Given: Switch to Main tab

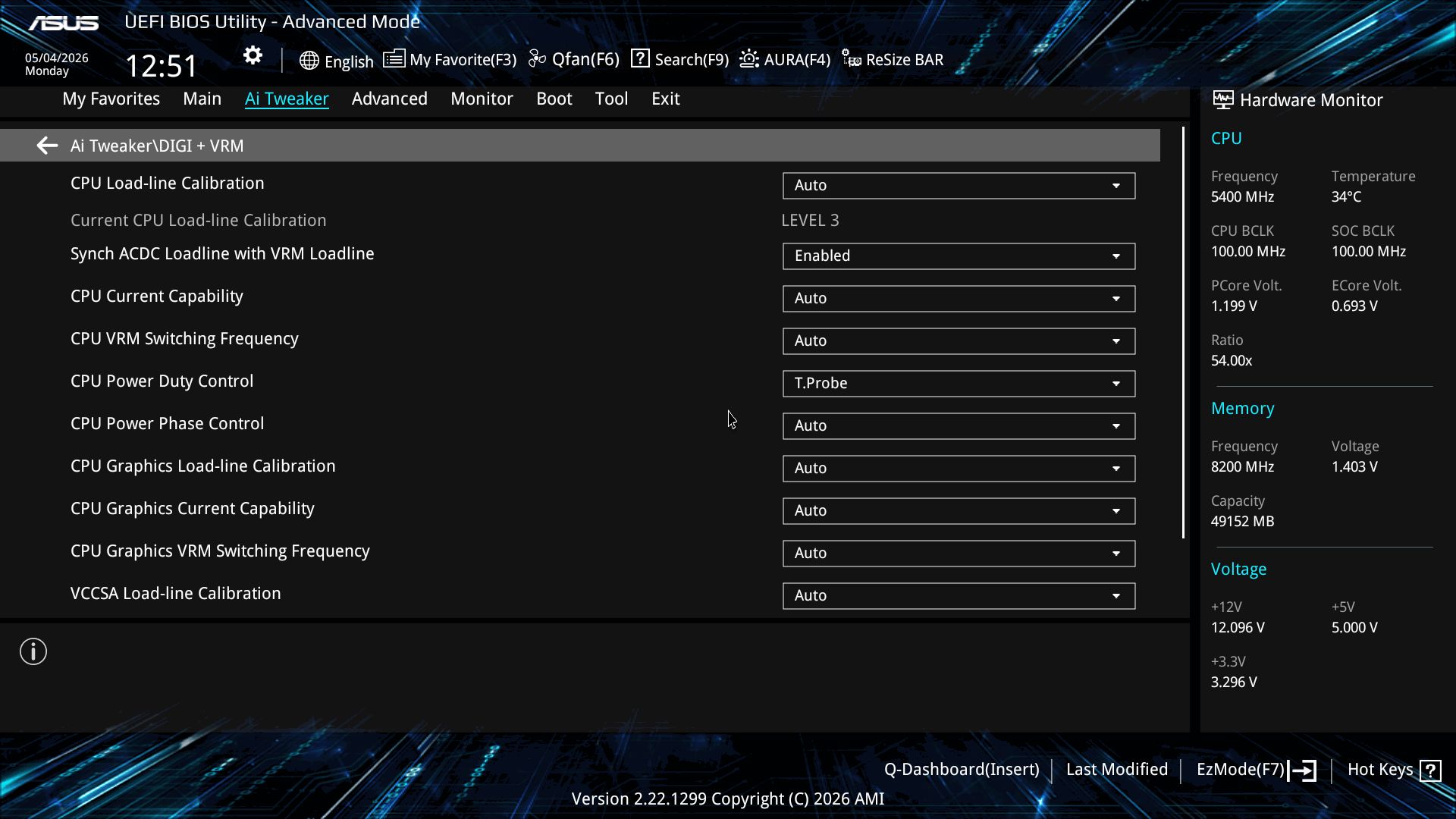Looking at the screenshot, I should [x=202, y=99].
